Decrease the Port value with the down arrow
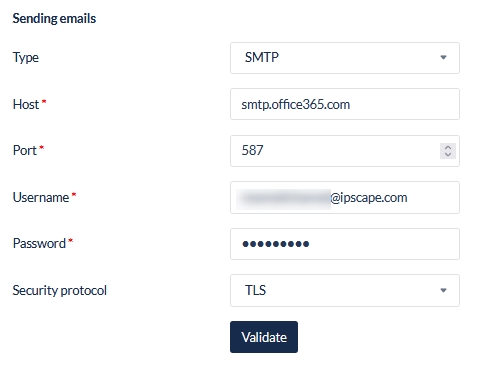 click(448, 154)
